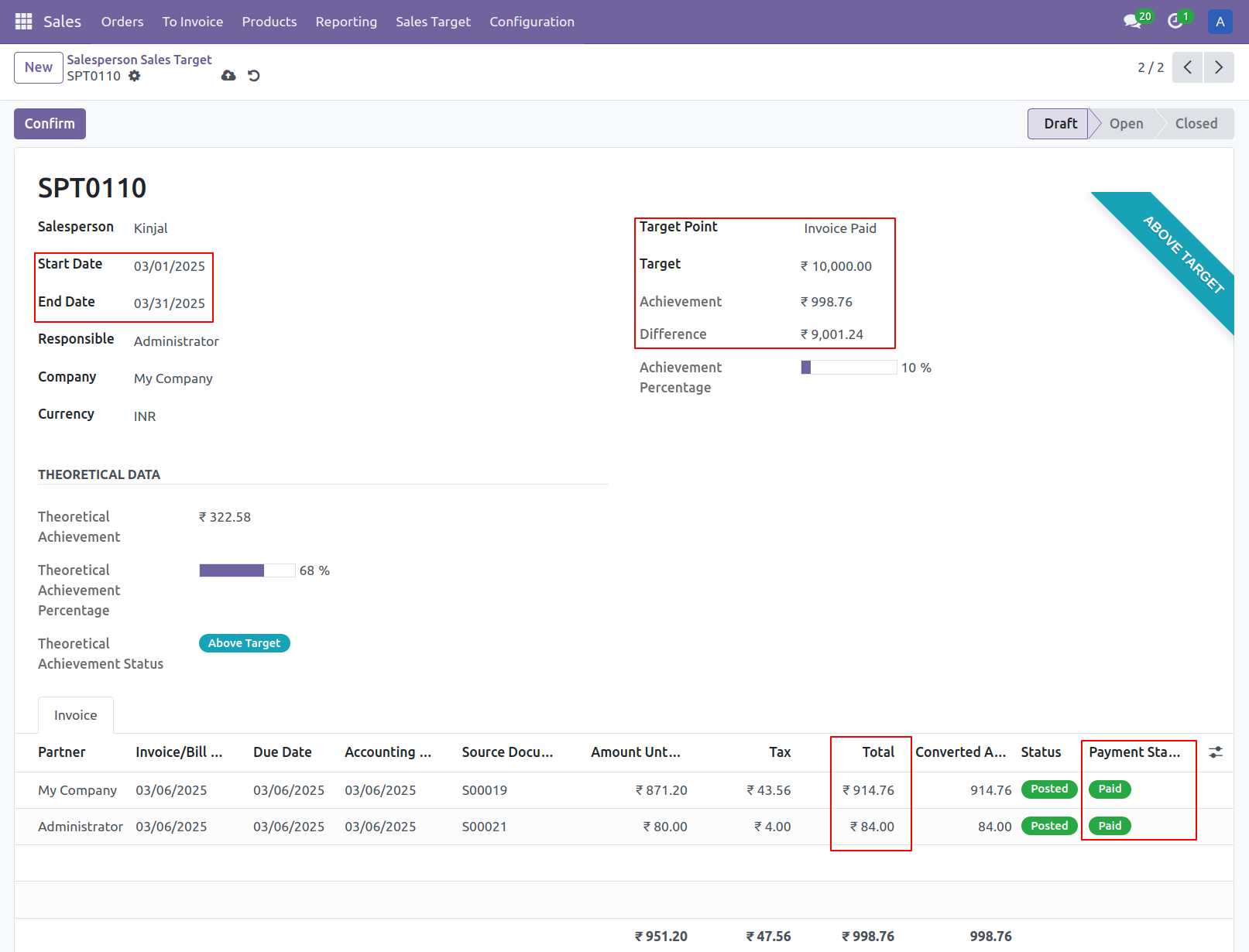
Task: Open optional columns selector on invoice table
Action: point(1215,752)
